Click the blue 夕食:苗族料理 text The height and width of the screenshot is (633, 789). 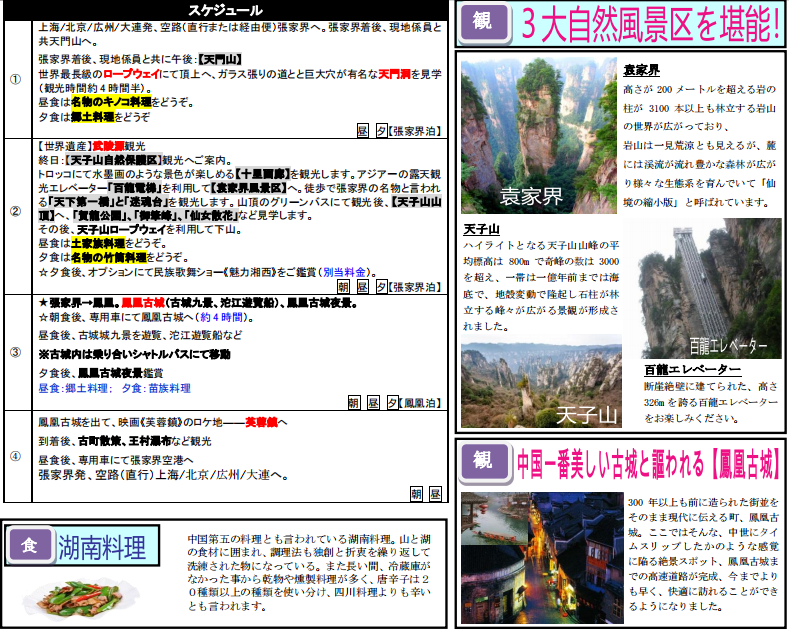[156, 388]
